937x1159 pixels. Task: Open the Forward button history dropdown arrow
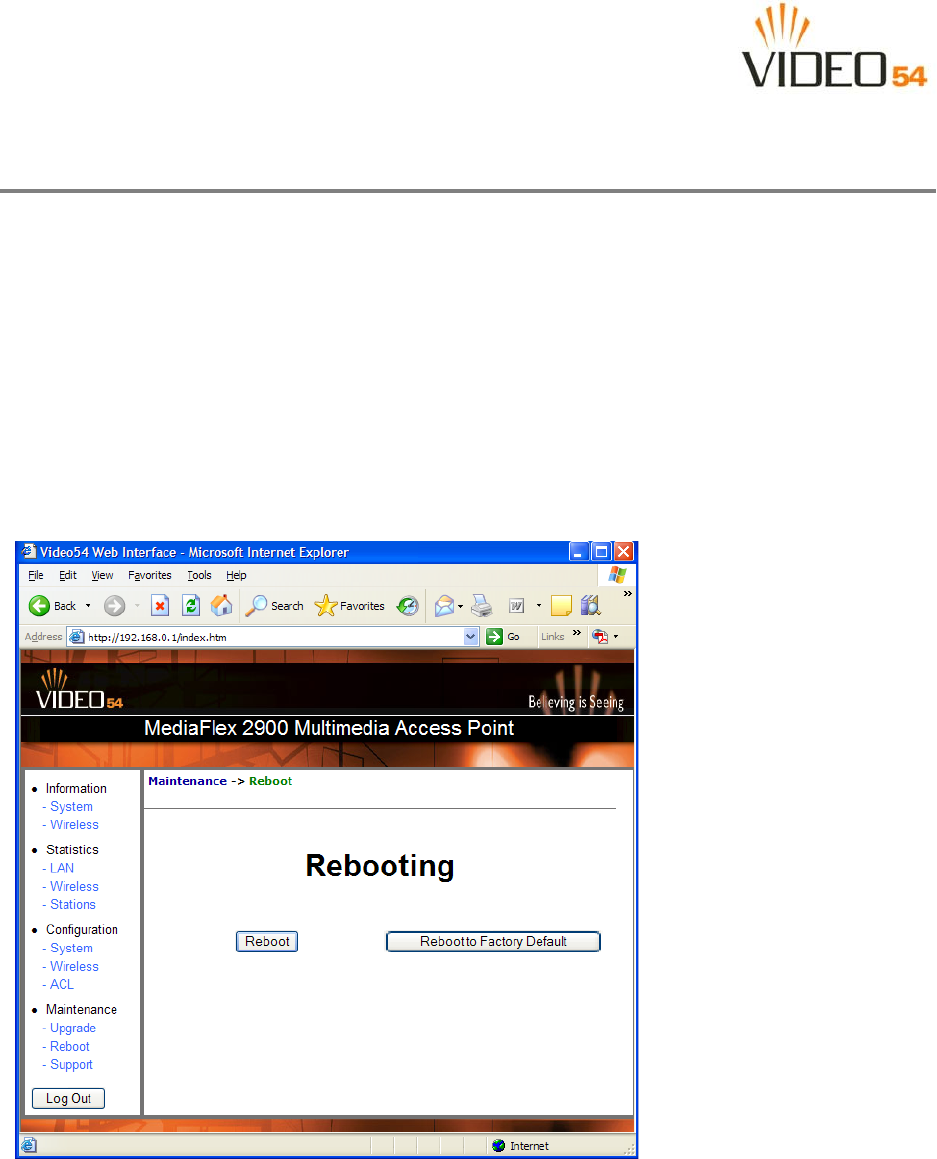pos(137,606)
